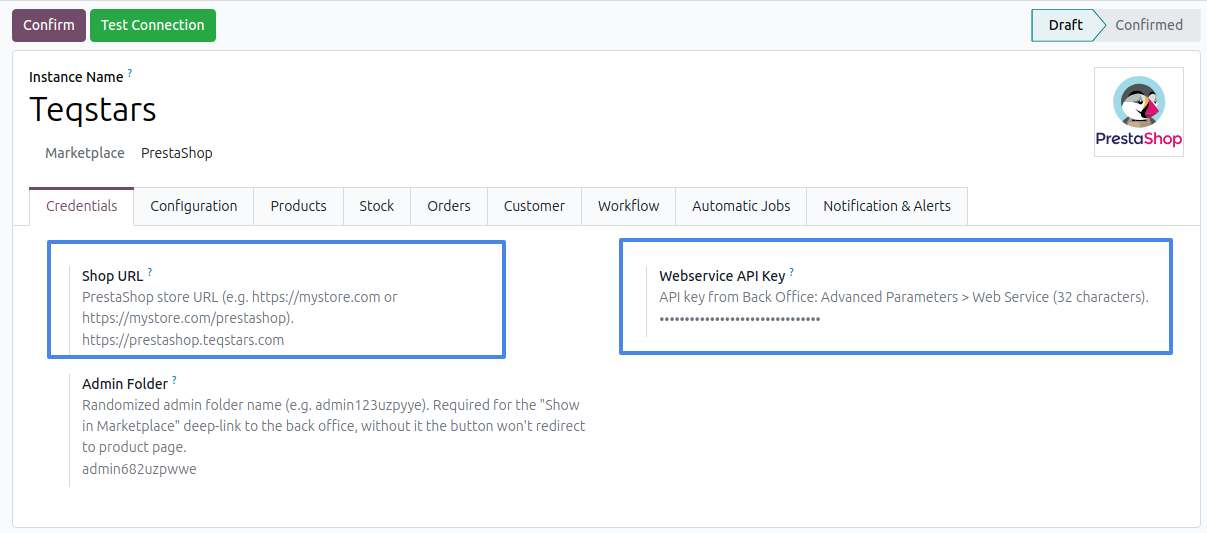
Task: Show help tooltip for Webservice API Key
Action: click(792, 272)
